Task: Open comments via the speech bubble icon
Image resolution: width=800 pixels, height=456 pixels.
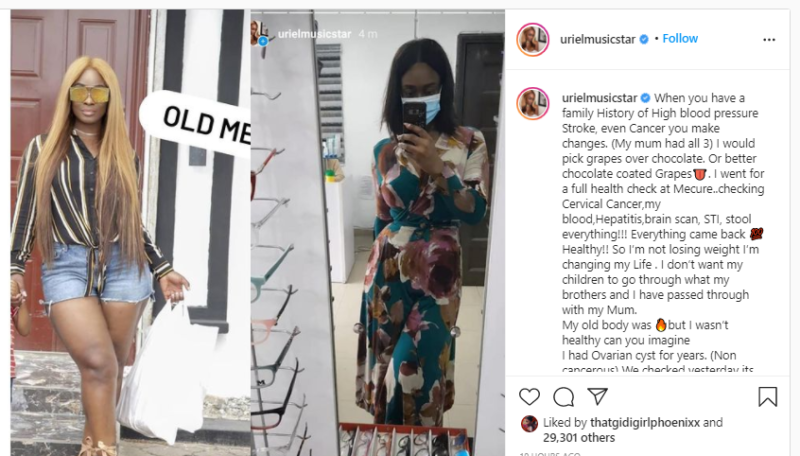Action: (563, 397)
